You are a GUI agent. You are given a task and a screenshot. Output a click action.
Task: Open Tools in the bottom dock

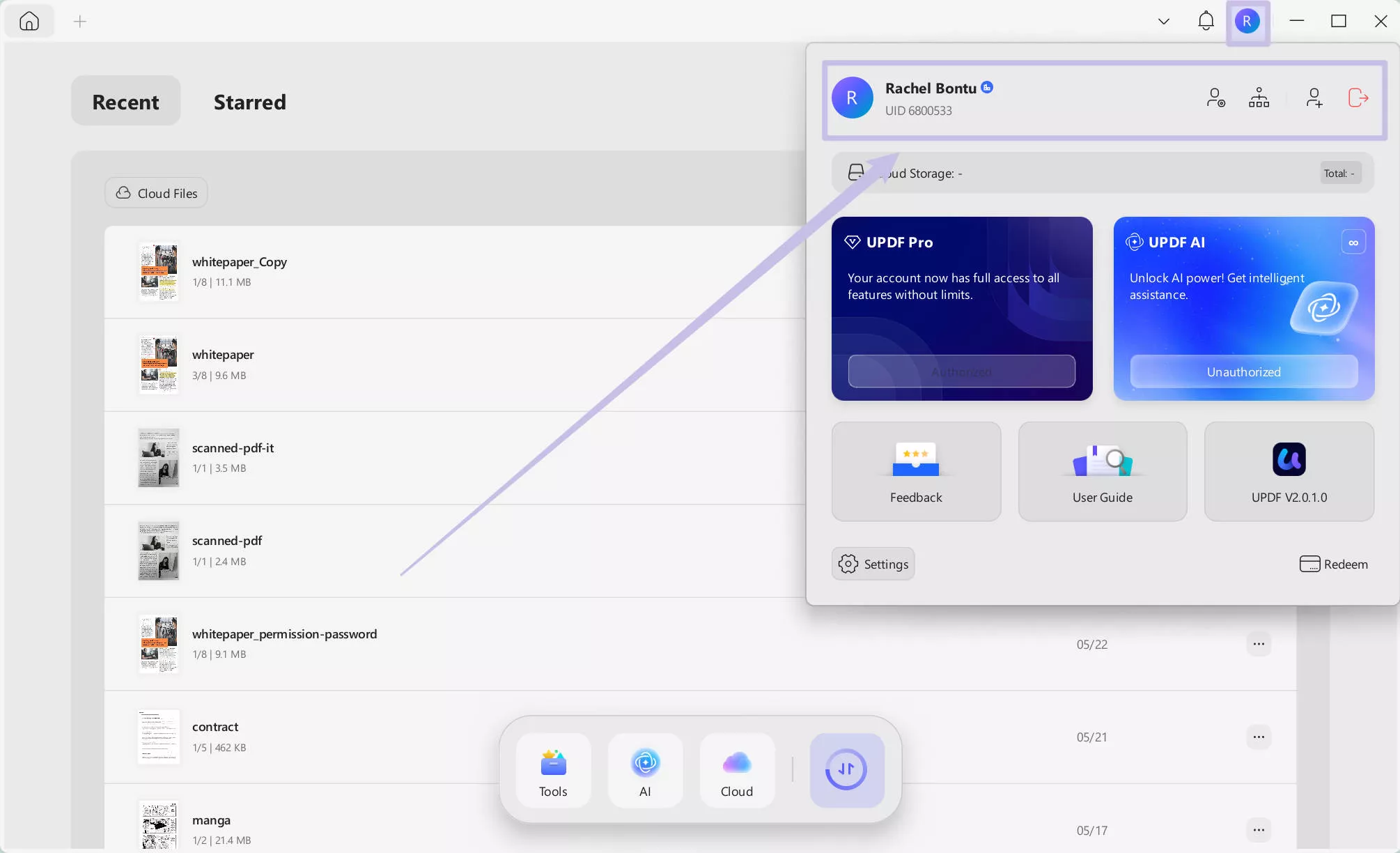point(553,771)
